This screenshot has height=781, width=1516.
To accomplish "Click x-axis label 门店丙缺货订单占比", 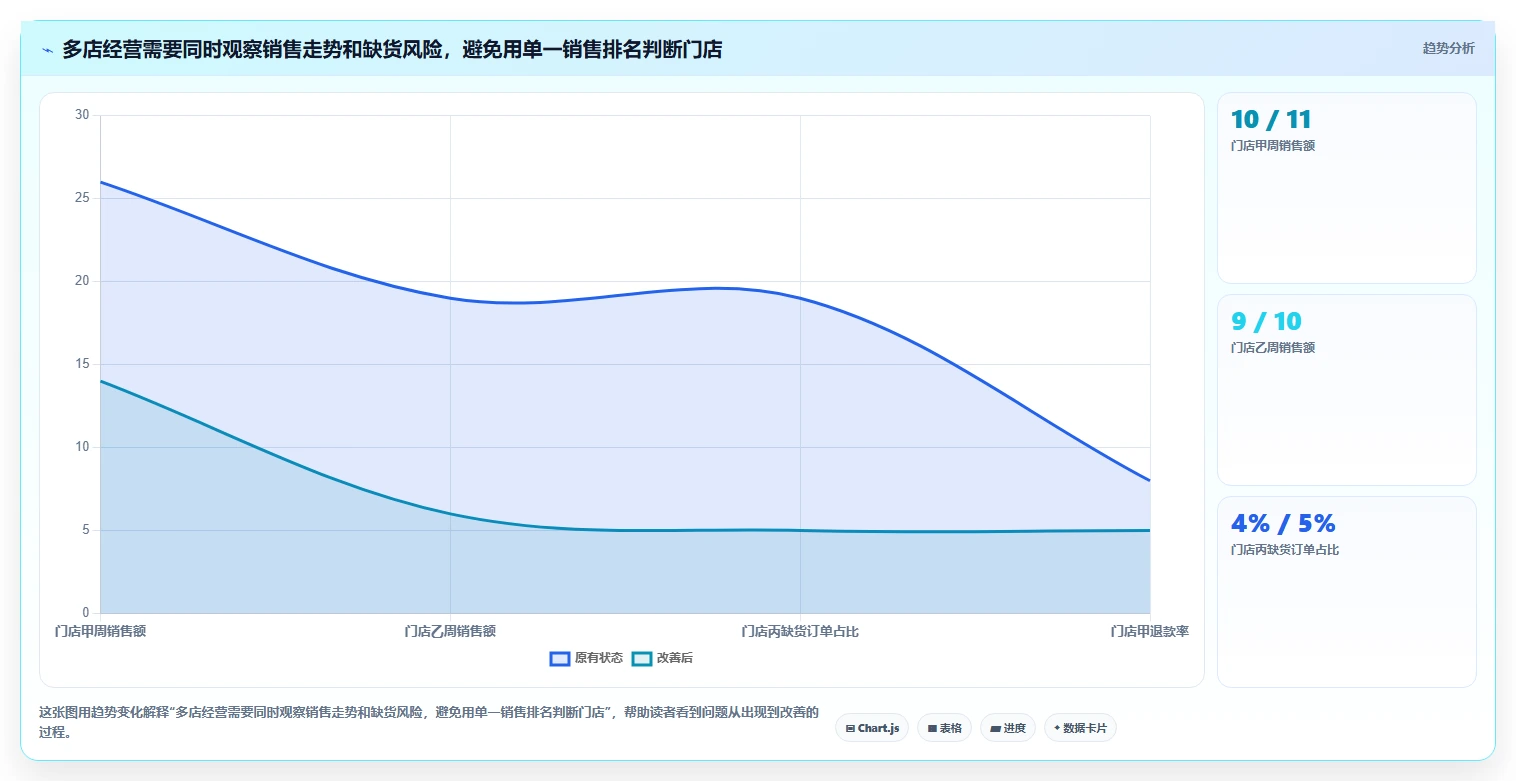I will pyautogui.click(x=800, y=632).
